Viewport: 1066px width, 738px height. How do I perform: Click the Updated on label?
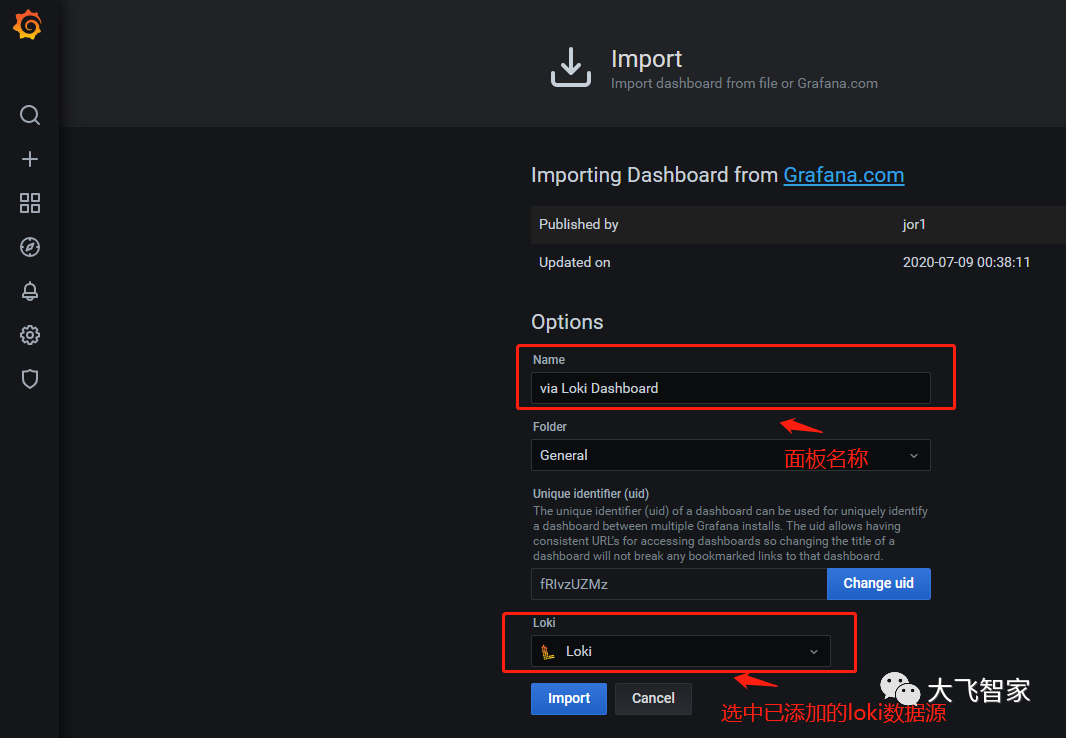[574, 262]
